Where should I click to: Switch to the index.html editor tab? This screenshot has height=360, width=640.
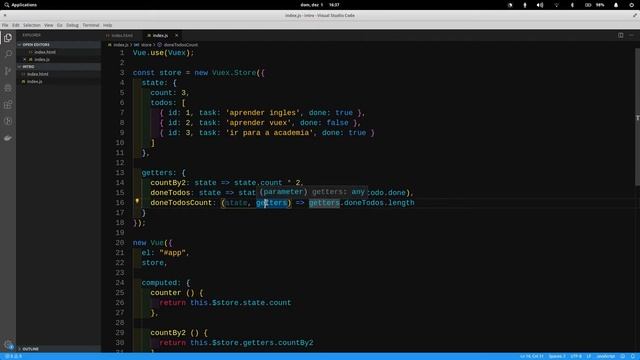click(x=122, y=36)
